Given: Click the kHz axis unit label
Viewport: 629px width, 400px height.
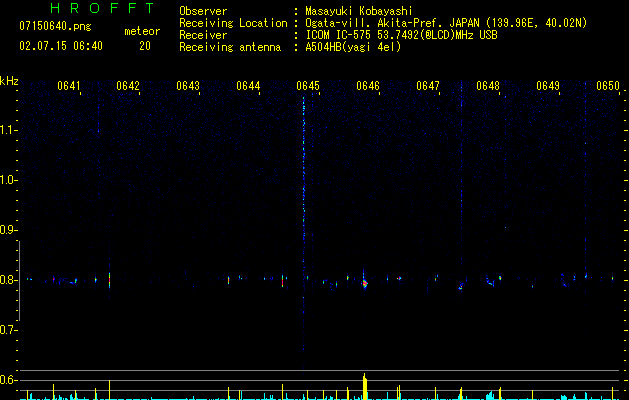Looking at the screenshot, I should tap(9, 81).
